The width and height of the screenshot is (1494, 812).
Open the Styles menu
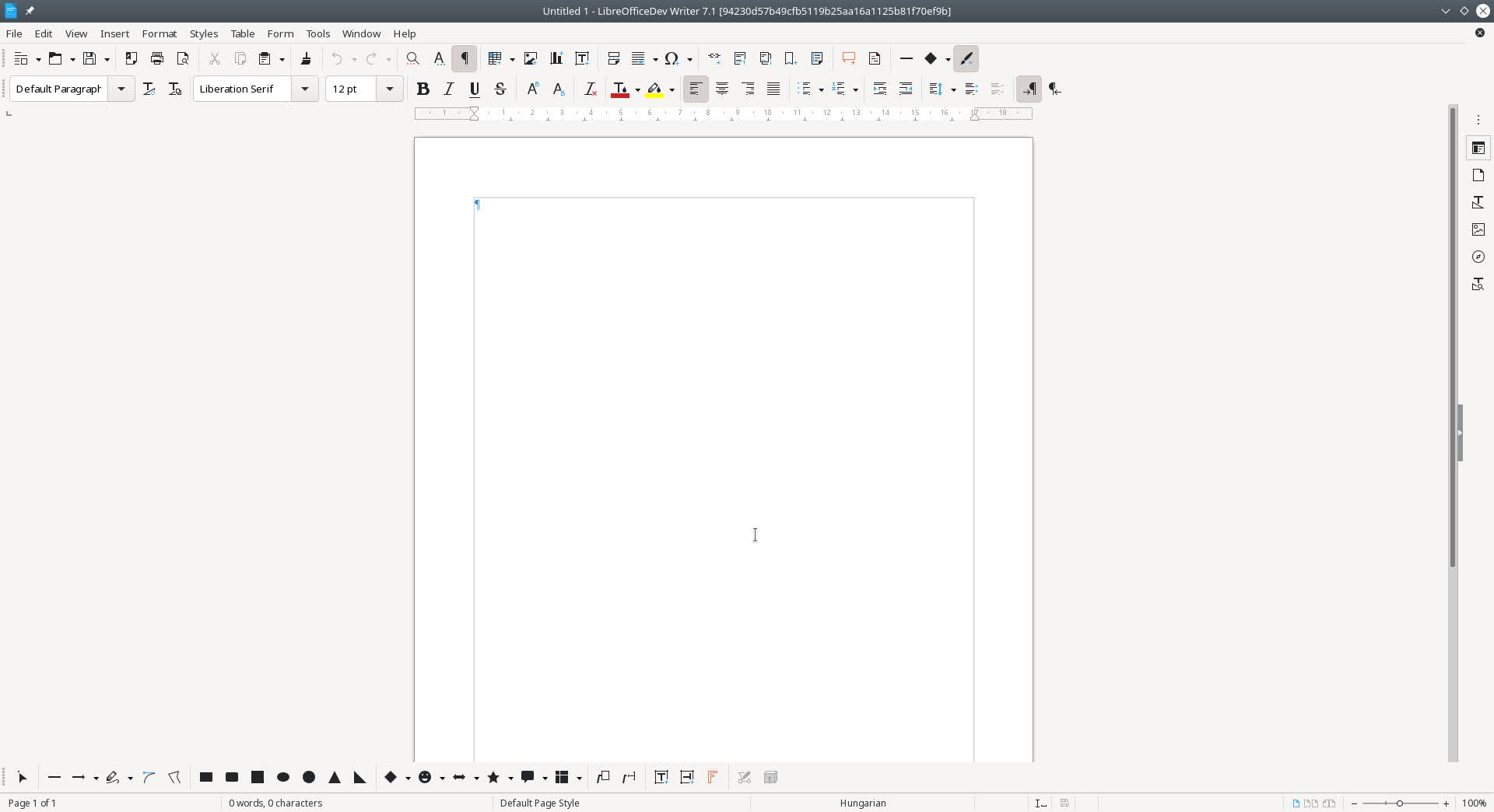coord(204,33)
